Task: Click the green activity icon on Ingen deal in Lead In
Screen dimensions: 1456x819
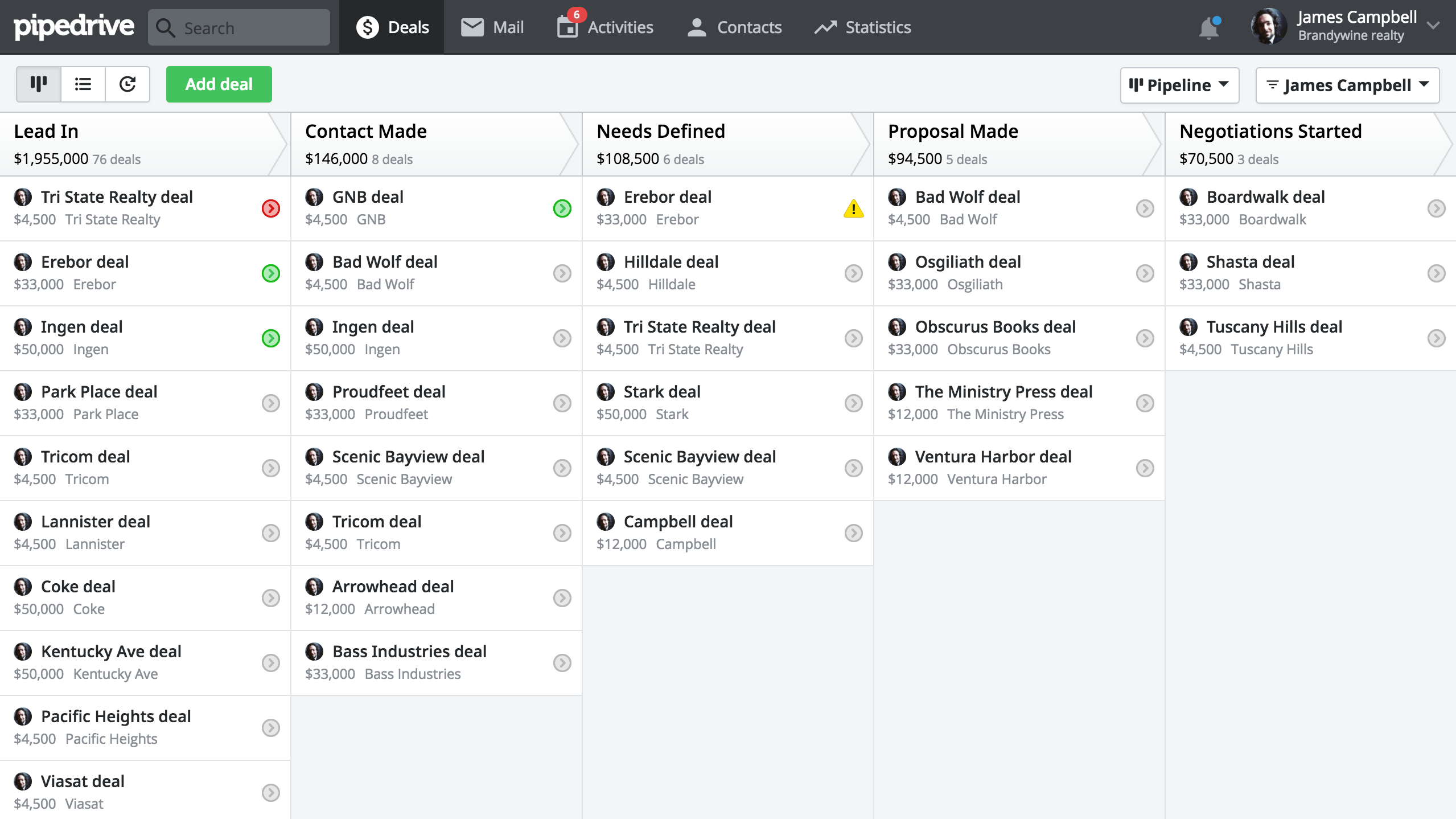Action: coord(270,338)
